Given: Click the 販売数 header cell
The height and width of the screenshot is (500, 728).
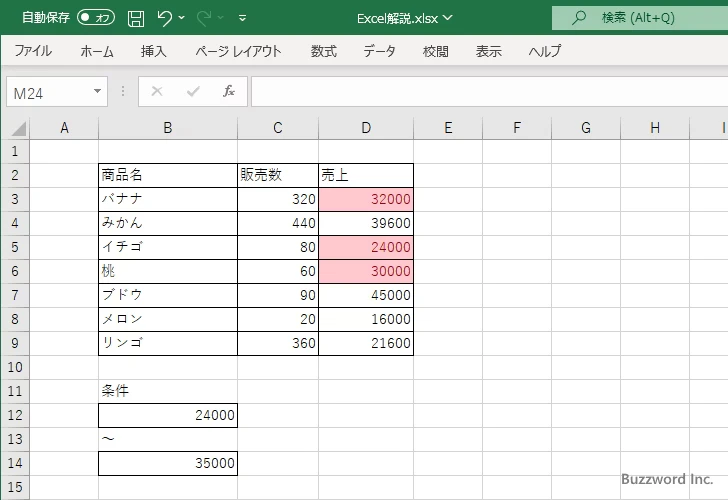Looking at the screenshot, I should (278, 175).
